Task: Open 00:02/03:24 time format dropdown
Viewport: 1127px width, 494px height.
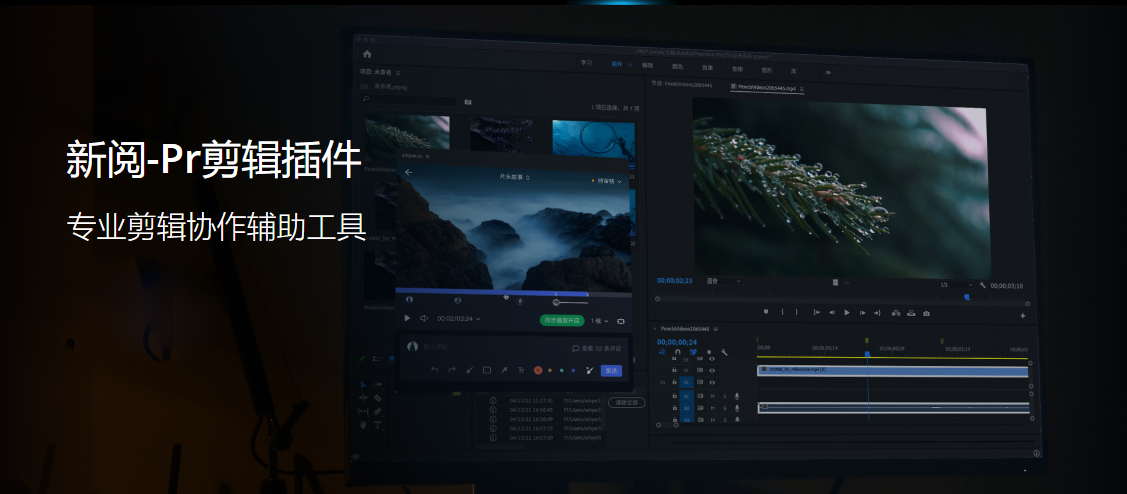Action: [x=459, y=319]
